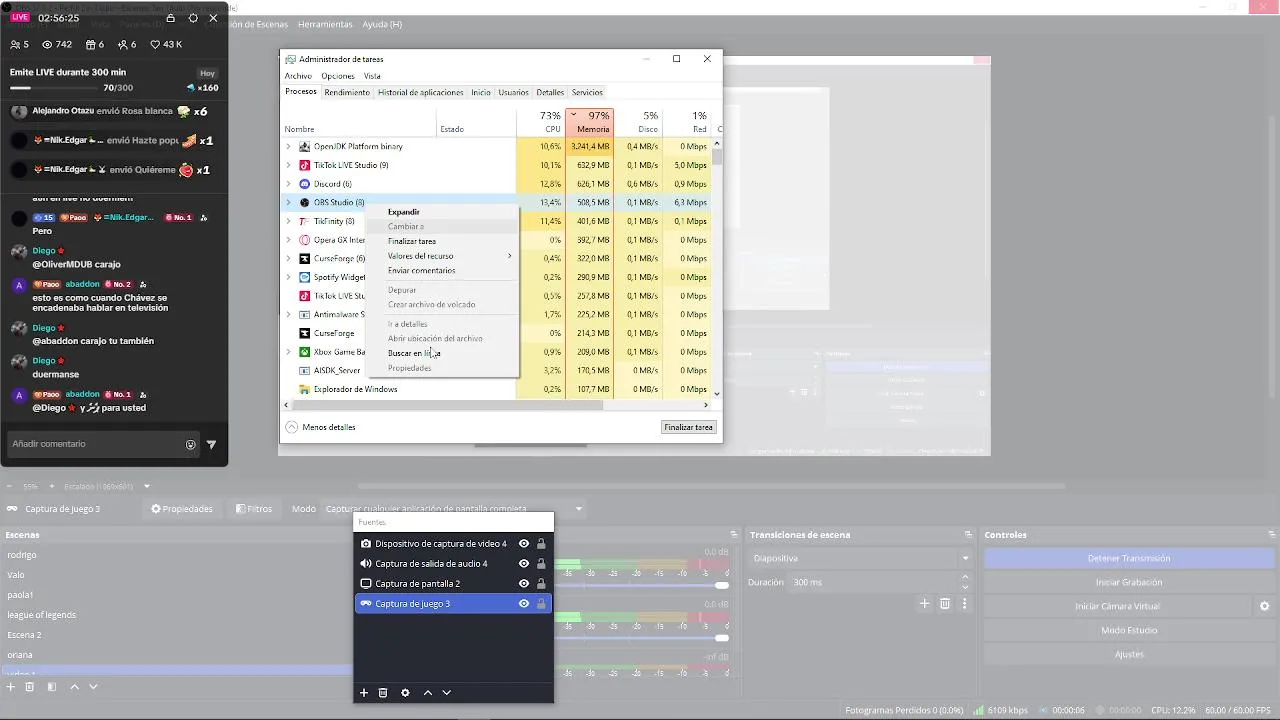
Task: Click the send/filter arrow icon beside the comment box
Action: click(211, 444)
